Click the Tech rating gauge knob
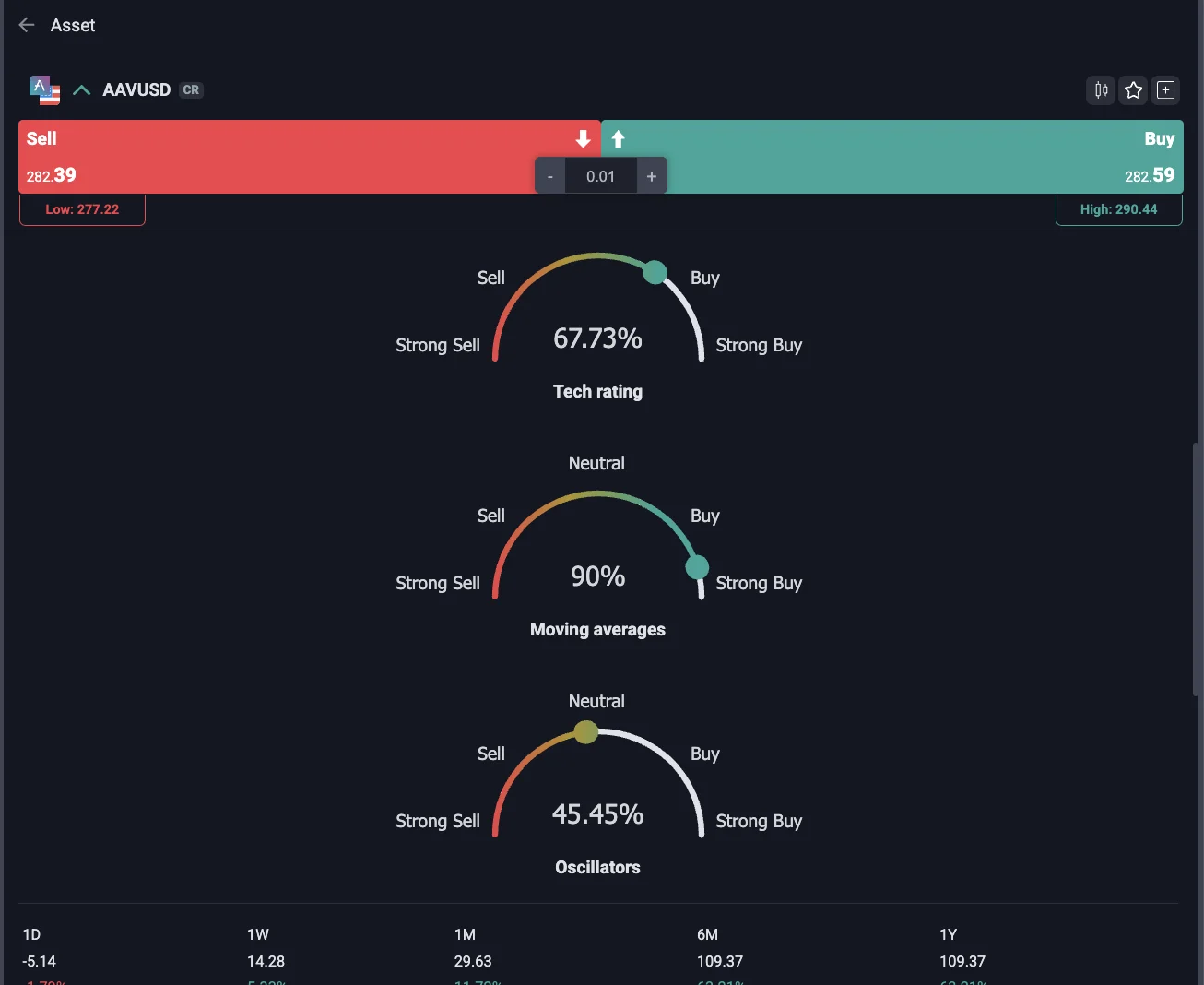Viewport: 1204px width, 985px height. (x=655, y=272)
